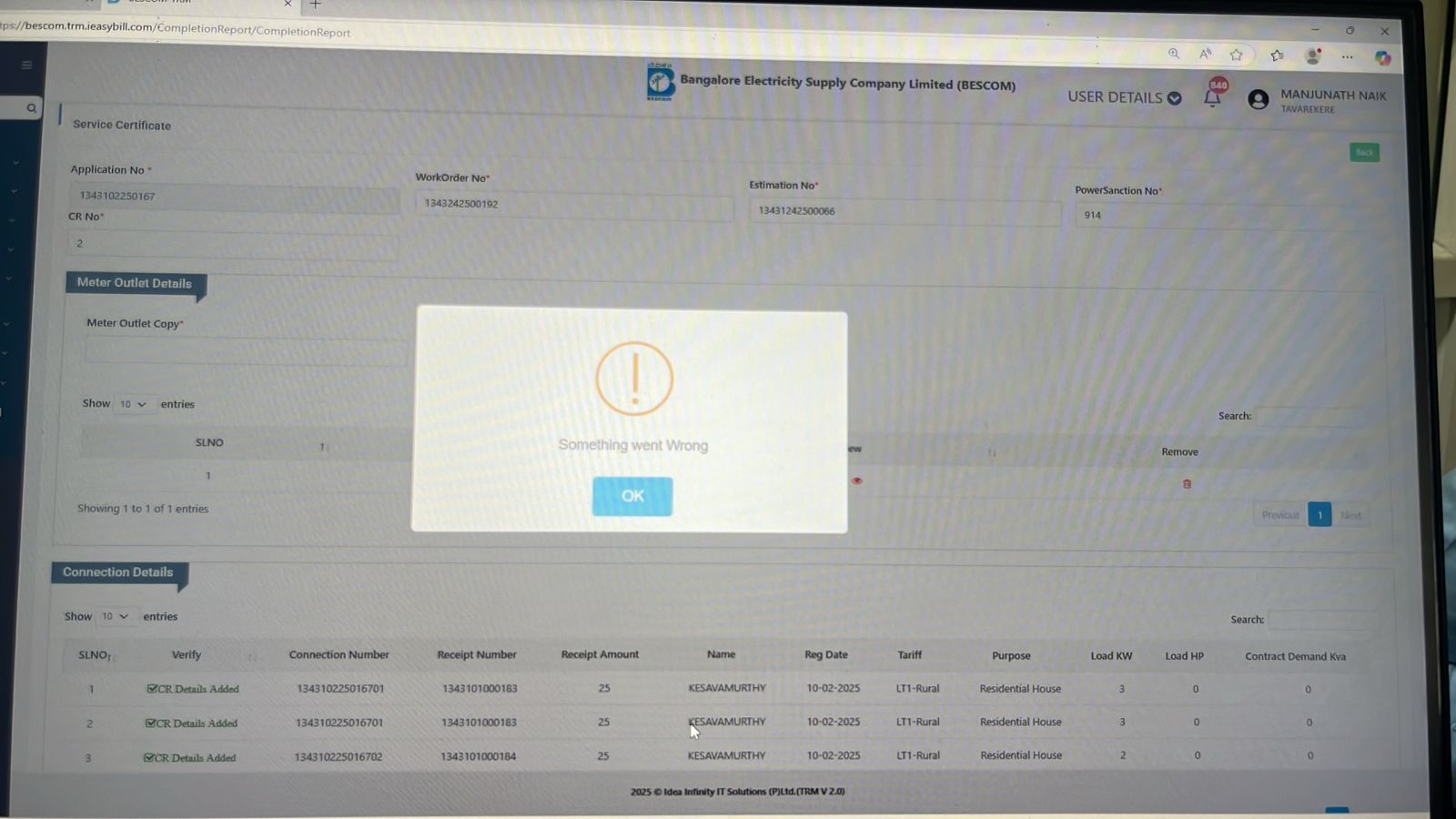This screenshot has height=819, width=1456.
Task: Click the user avatar icon
Action: point(1259,99)
